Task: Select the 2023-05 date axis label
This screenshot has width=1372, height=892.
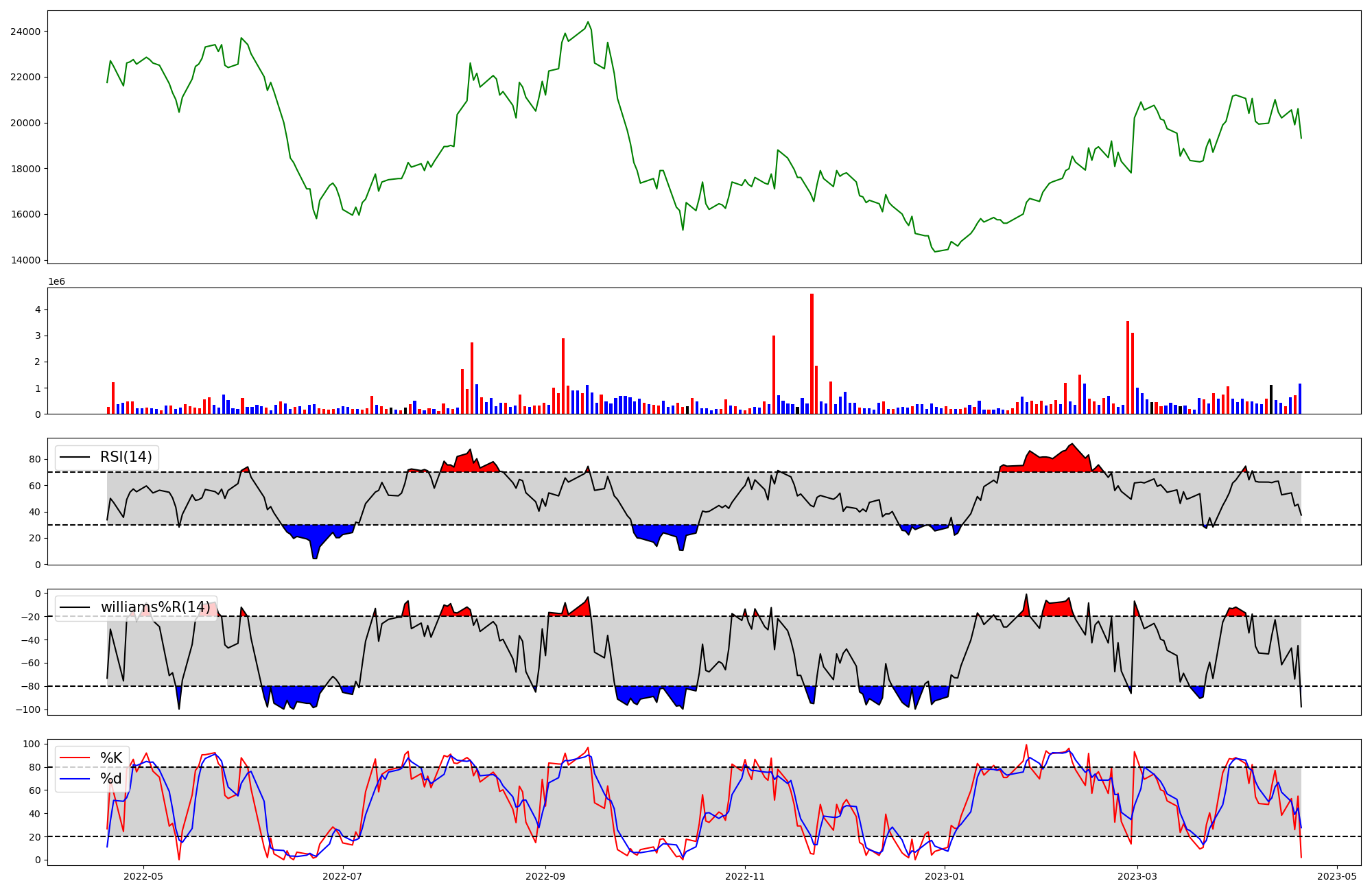Action: [1337, 876]
